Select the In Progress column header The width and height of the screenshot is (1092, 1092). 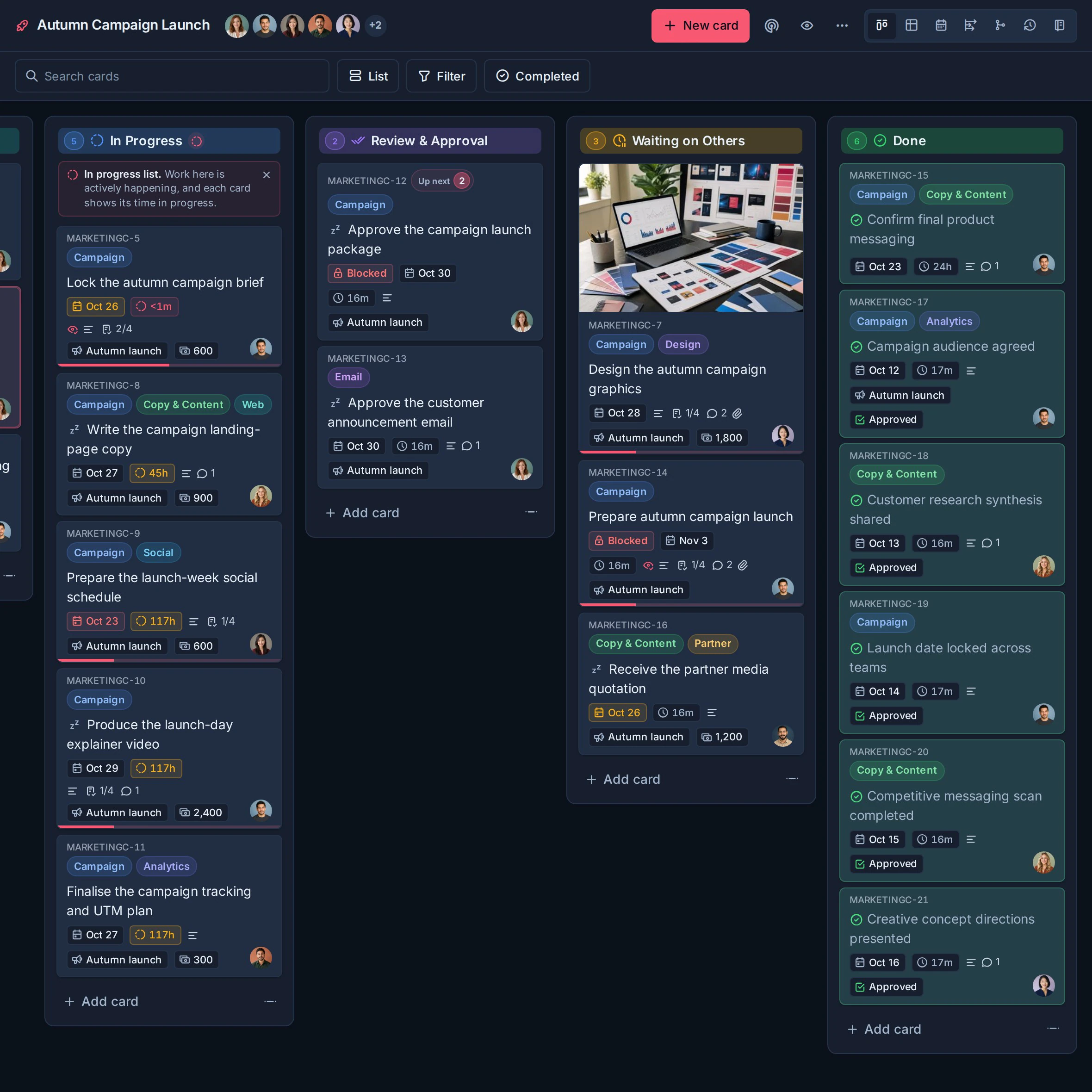(x=169, y=141)
